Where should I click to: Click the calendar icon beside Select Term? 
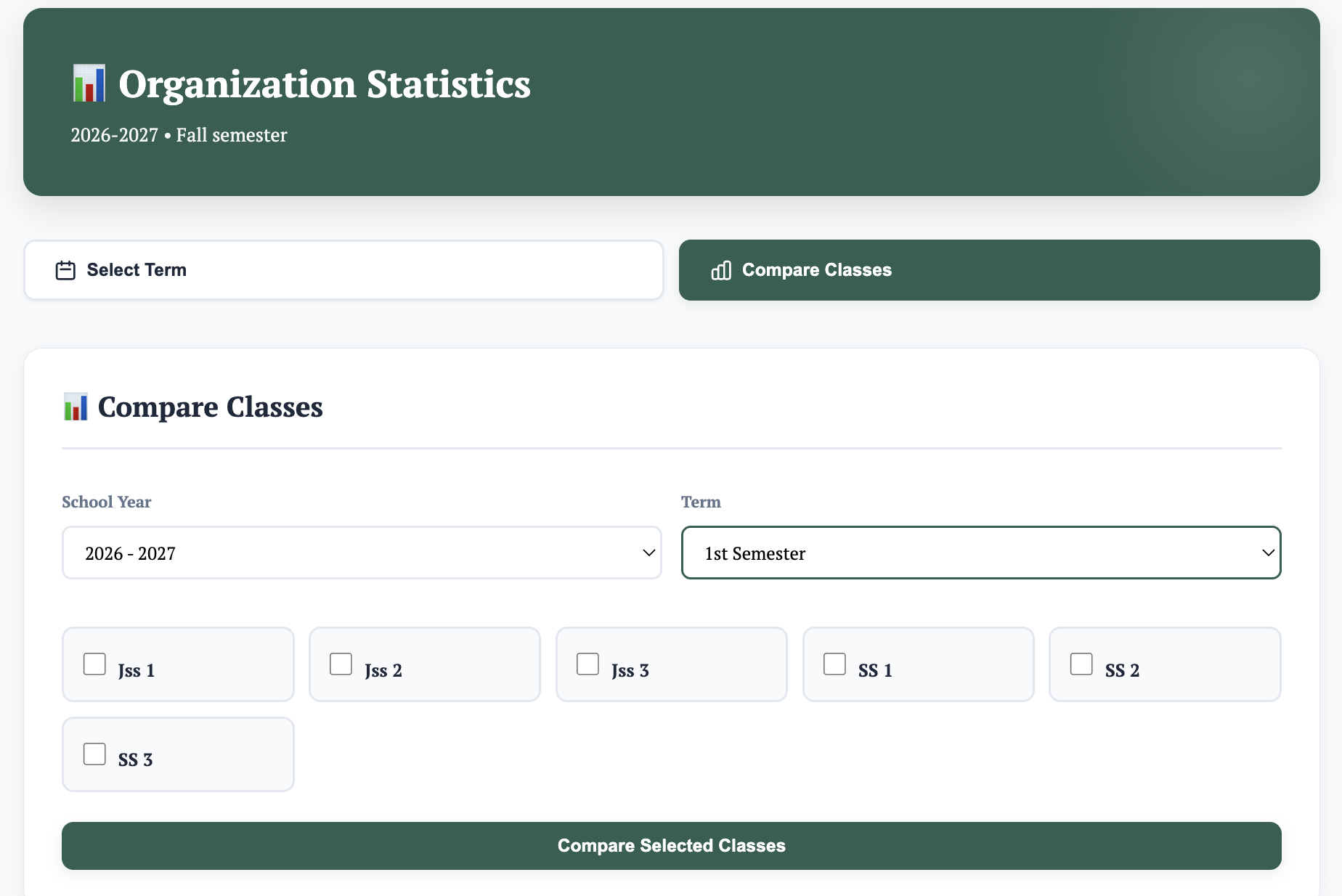65,270
